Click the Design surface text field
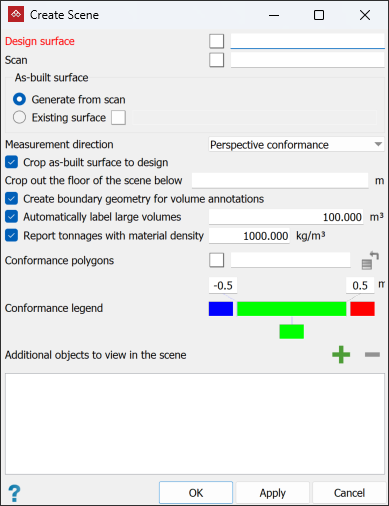 [x=308, y=41]
